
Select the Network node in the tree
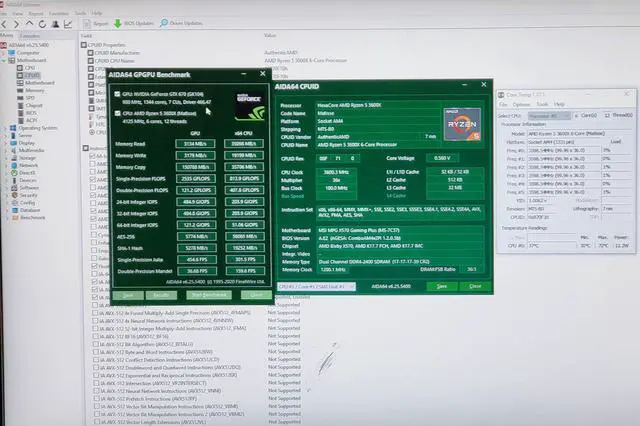(x=28, y=165)
